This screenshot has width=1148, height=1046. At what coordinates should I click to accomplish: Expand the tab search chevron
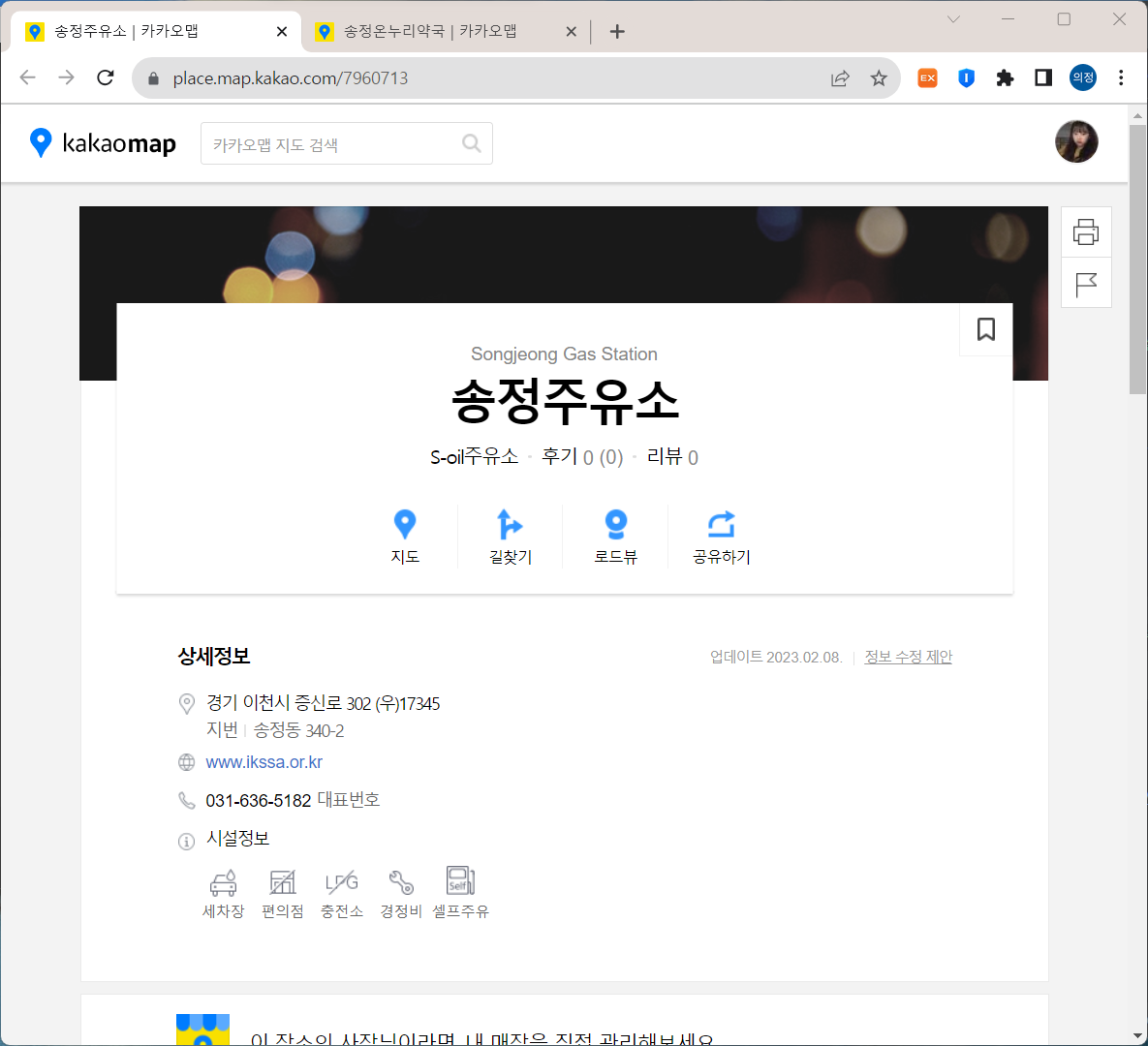pos(953,19)
